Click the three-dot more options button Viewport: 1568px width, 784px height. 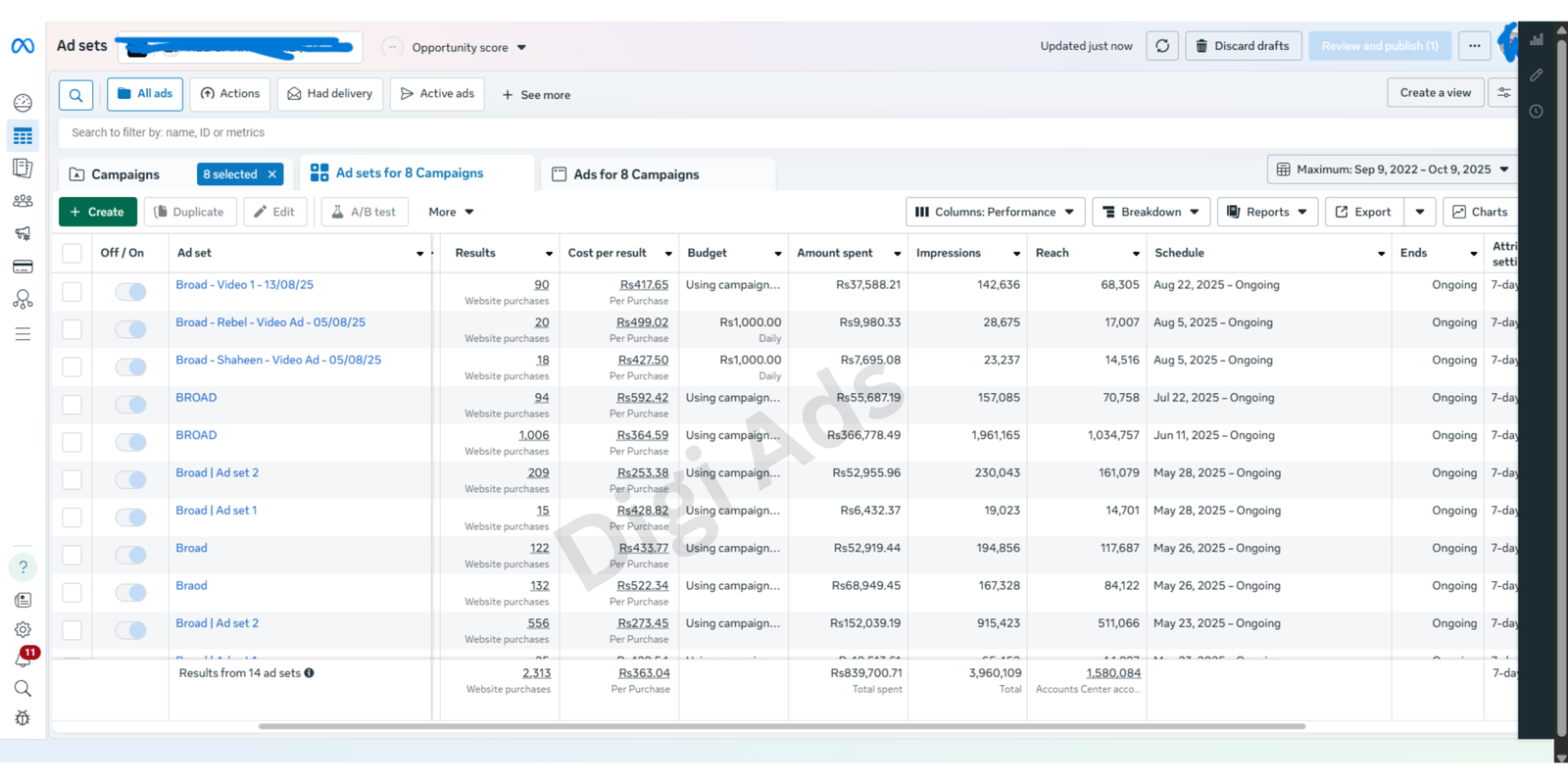[1474, 46]
